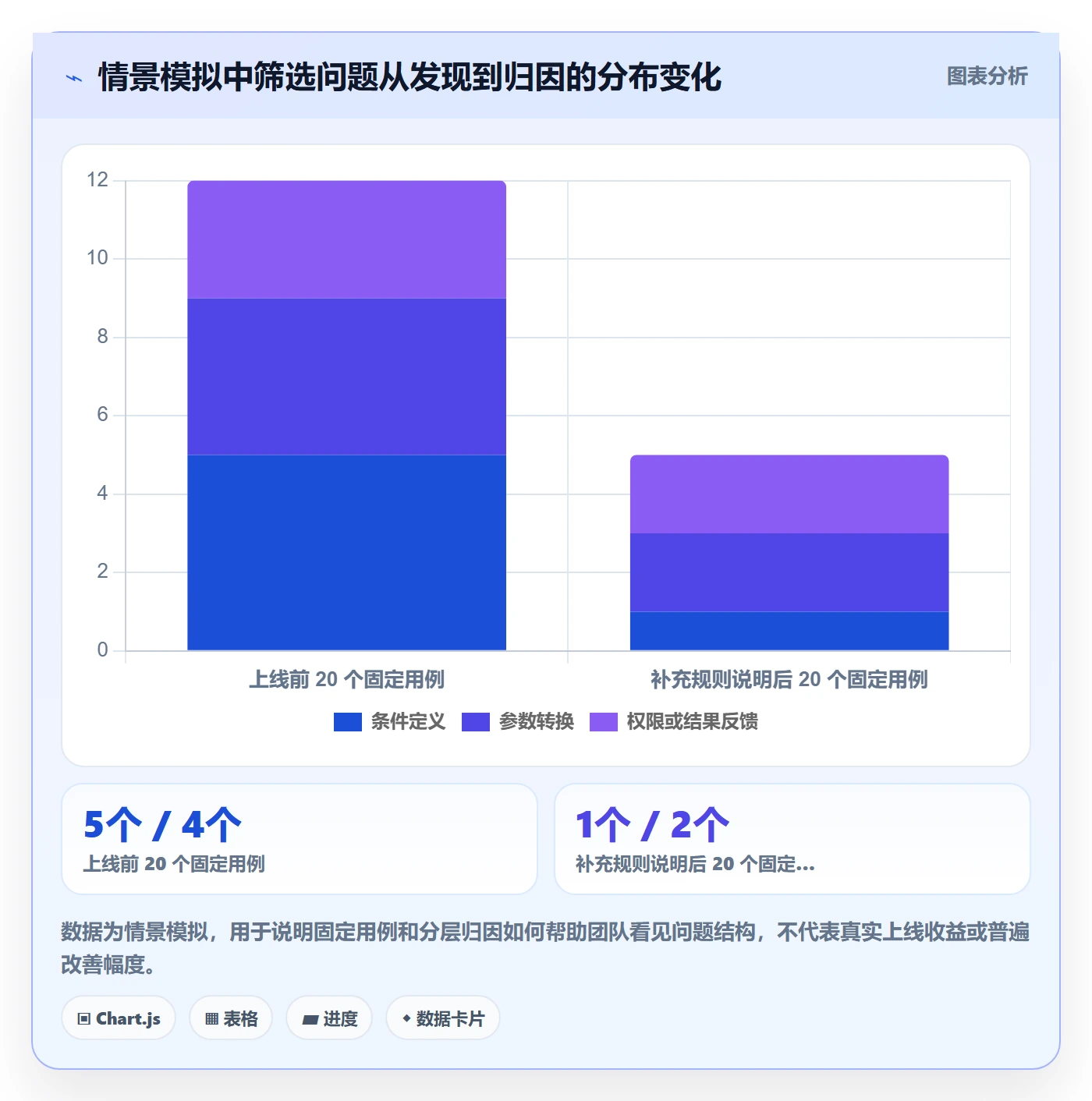Click the violet 权限或结果反馈 legend color box
Screen dimensions: 1092x1101
click(x=604, y=722)
